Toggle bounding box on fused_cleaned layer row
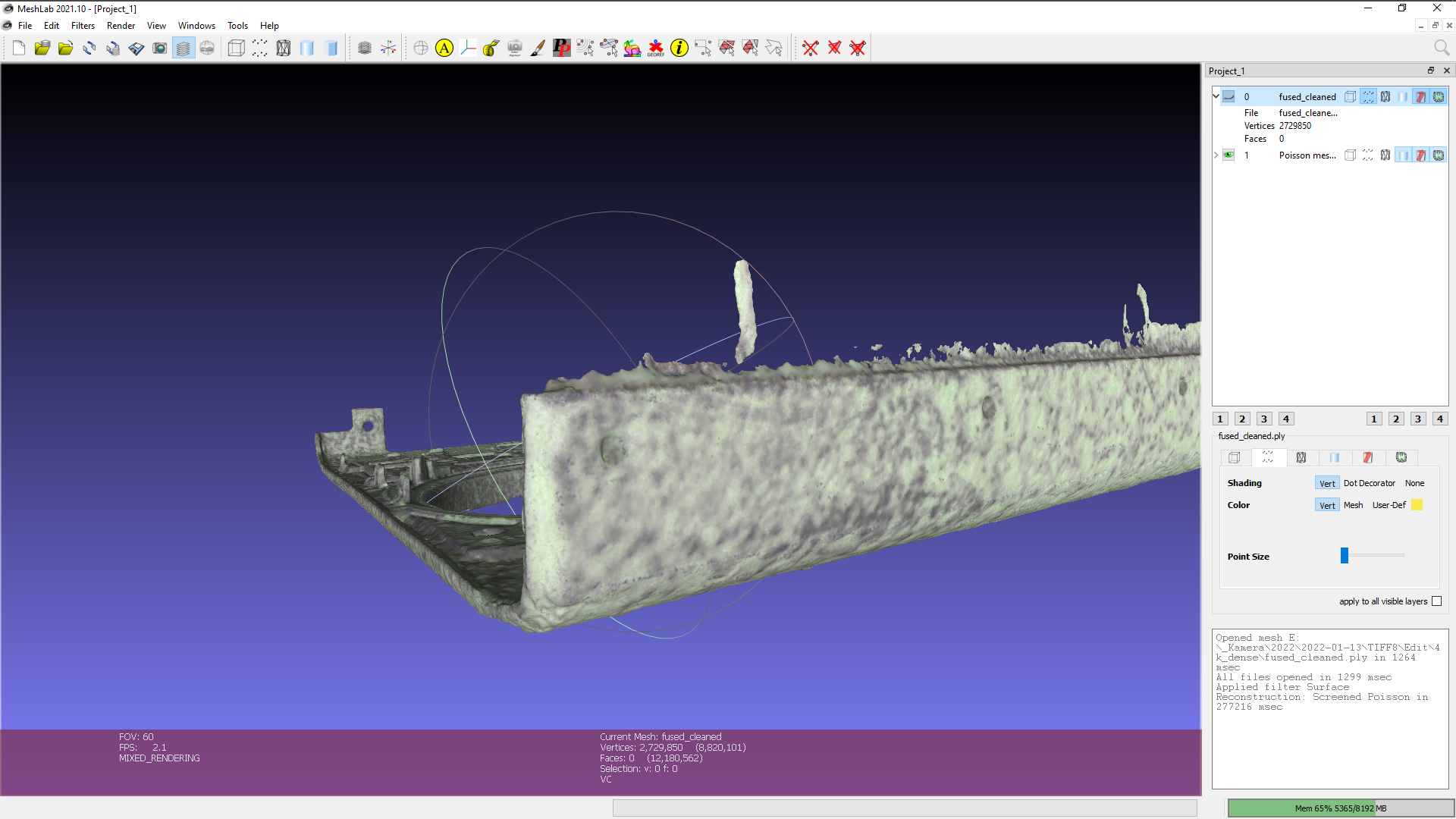 point(1351,97)
